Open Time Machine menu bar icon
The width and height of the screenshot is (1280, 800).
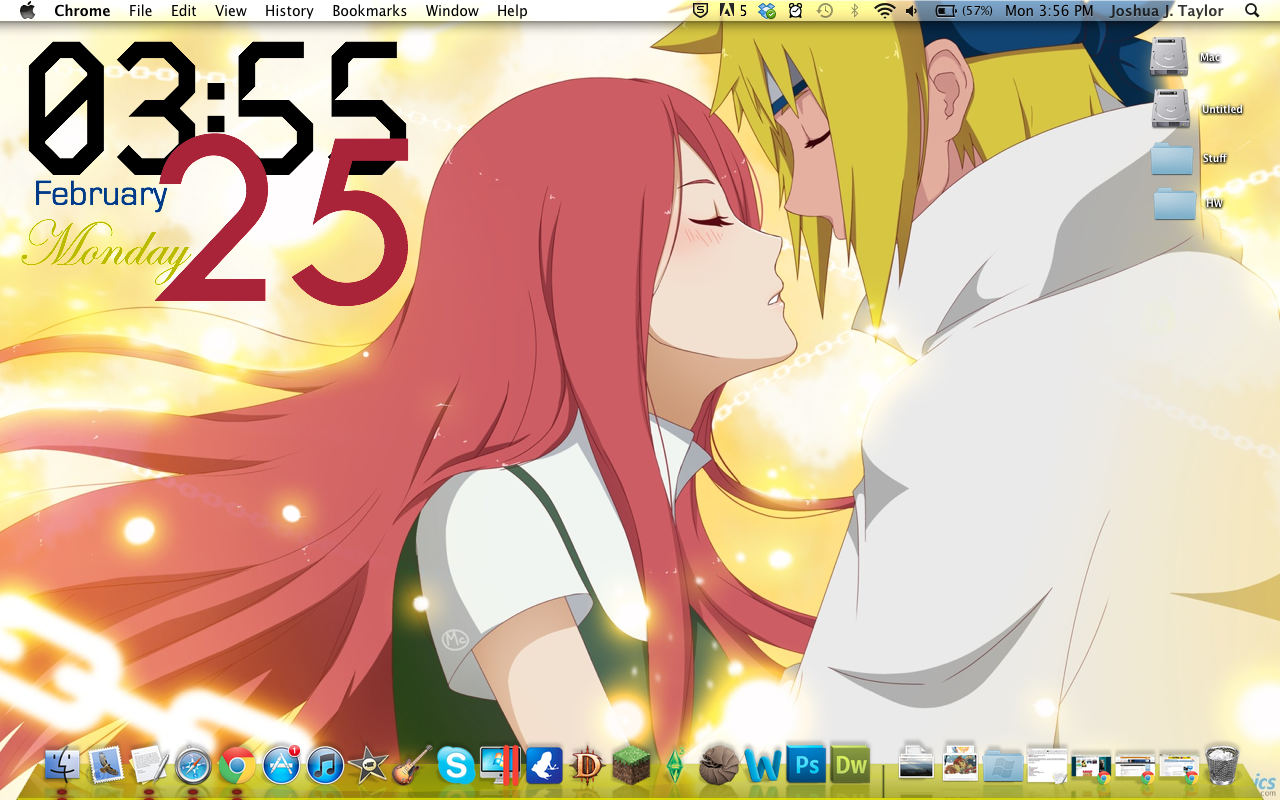(825, 11)
